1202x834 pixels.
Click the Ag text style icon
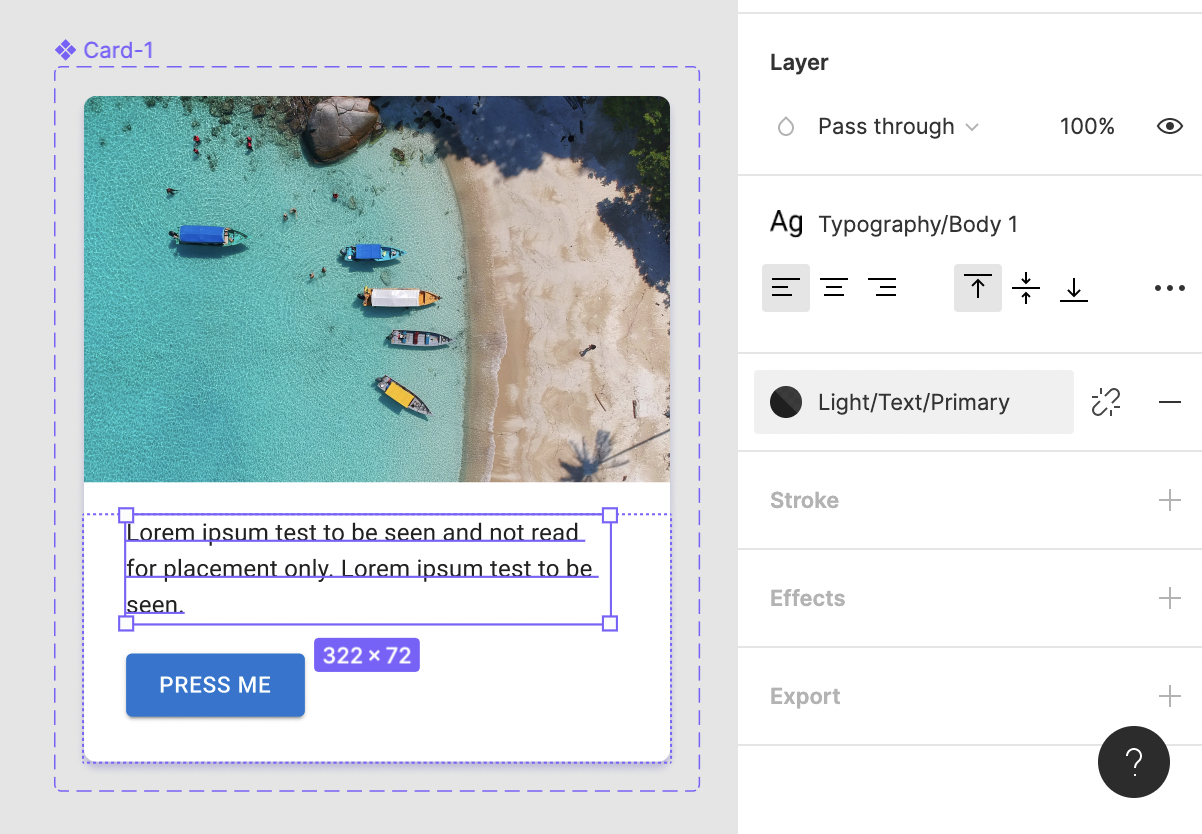click(786, 222)
